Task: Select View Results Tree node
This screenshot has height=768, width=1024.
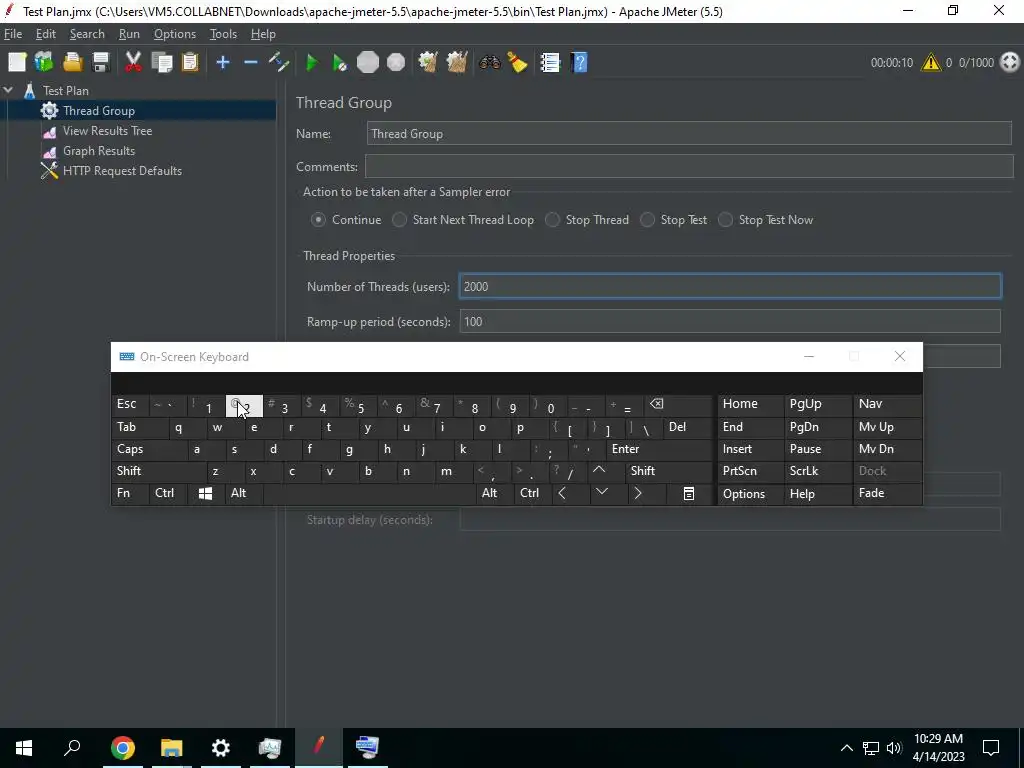Action: point(107,131)
